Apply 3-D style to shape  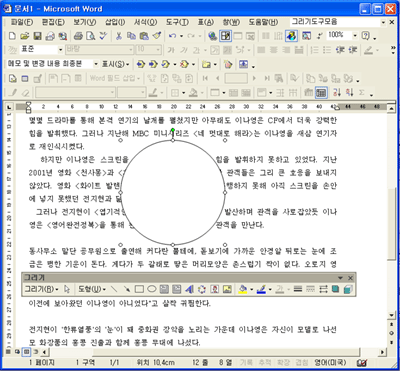(348, 289)
